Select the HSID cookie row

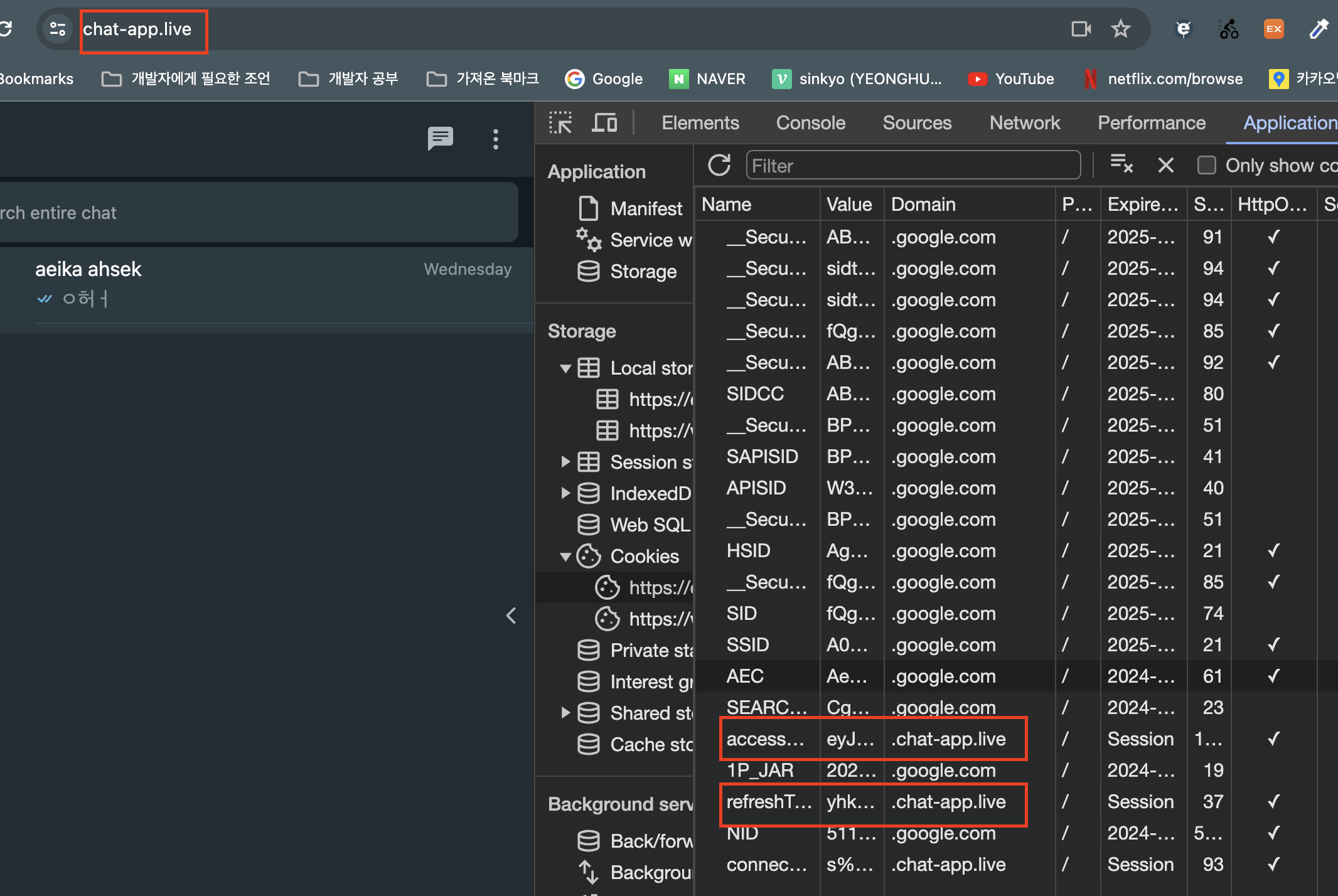click(x=1017, y=550)
